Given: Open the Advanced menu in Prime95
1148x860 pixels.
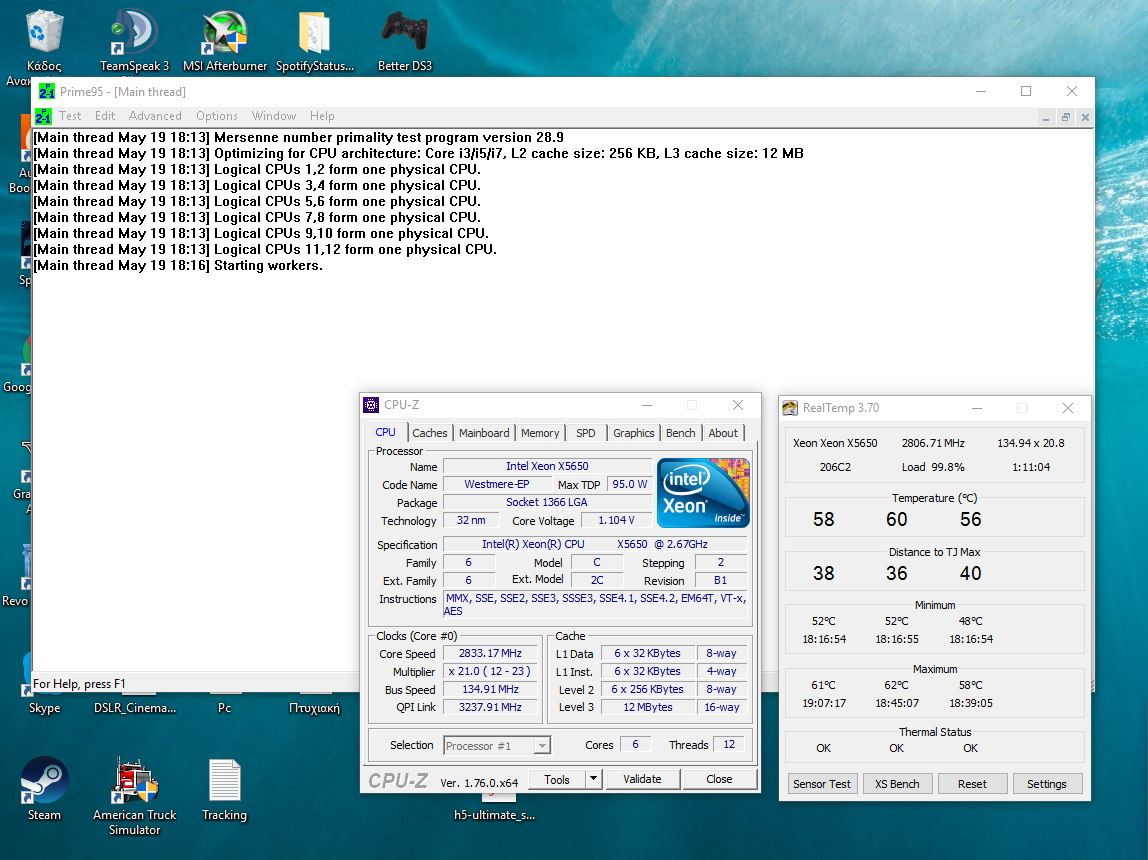Looking at the screenshot, I should point(155,116).
